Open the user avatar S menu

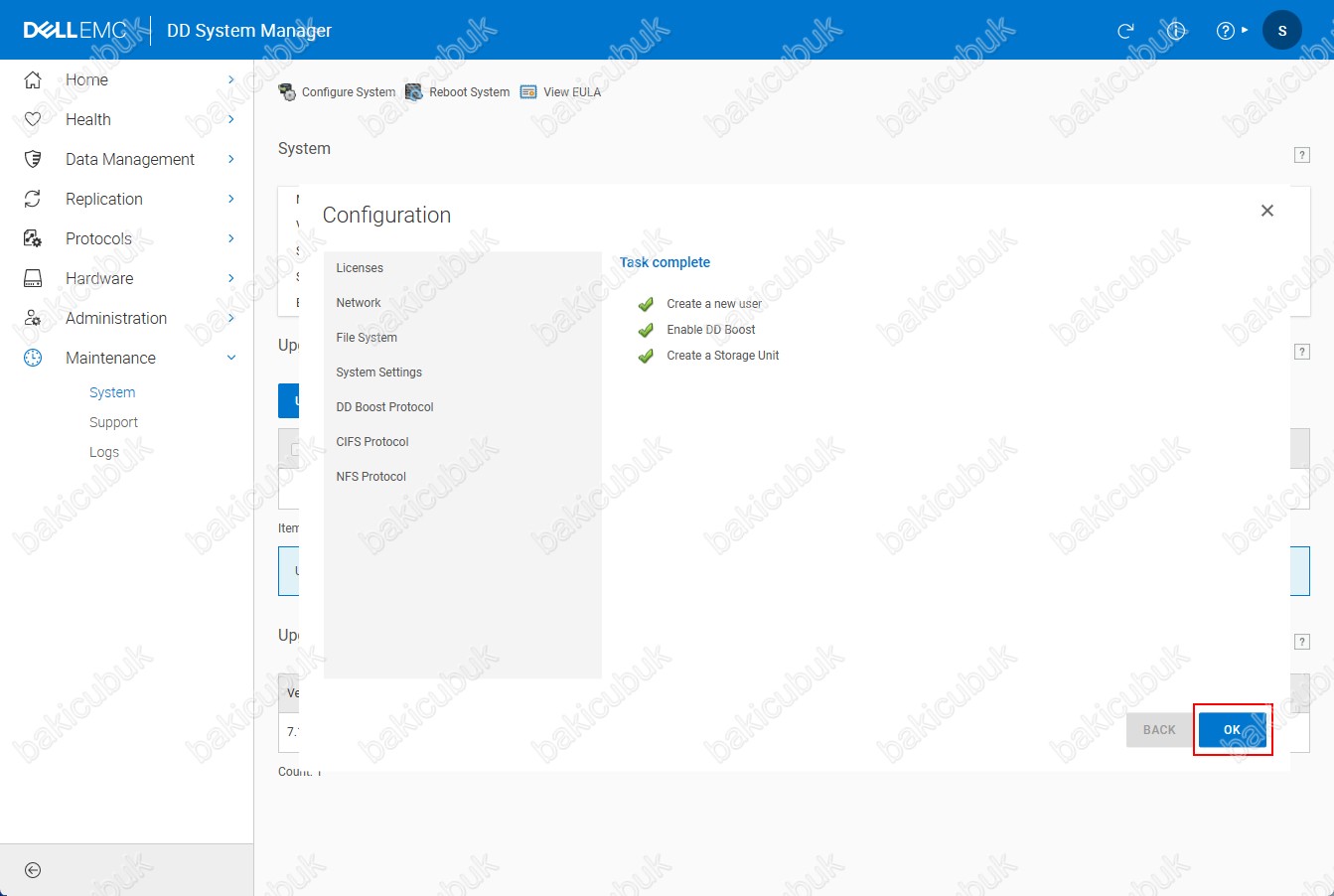(x=1282, y=31)
